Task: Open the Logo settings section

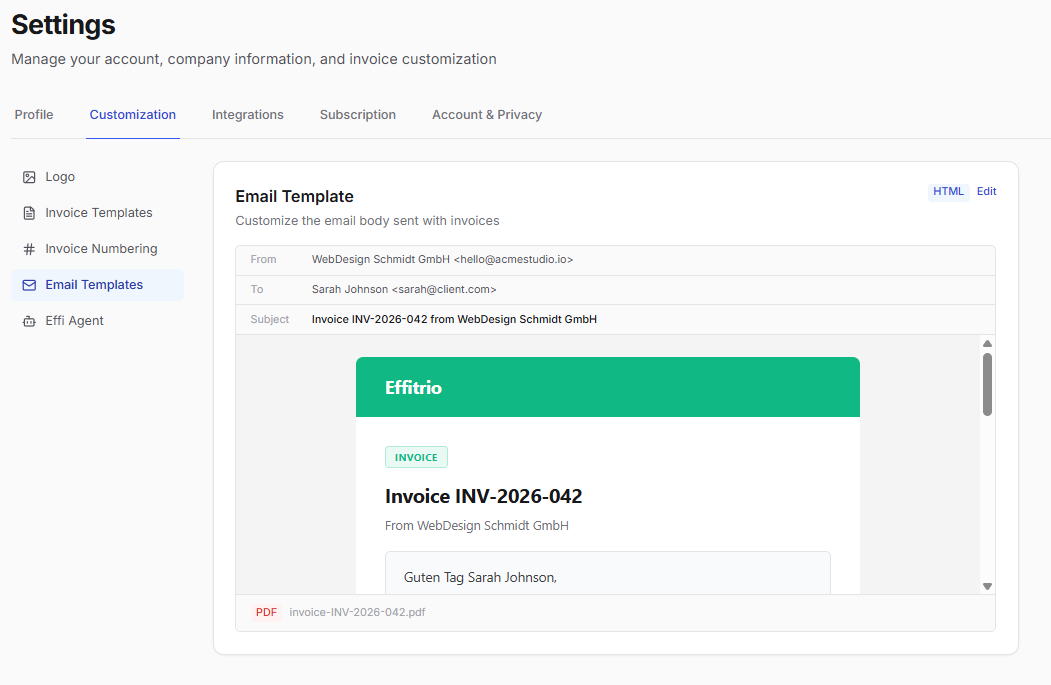Action: (97, 177)
